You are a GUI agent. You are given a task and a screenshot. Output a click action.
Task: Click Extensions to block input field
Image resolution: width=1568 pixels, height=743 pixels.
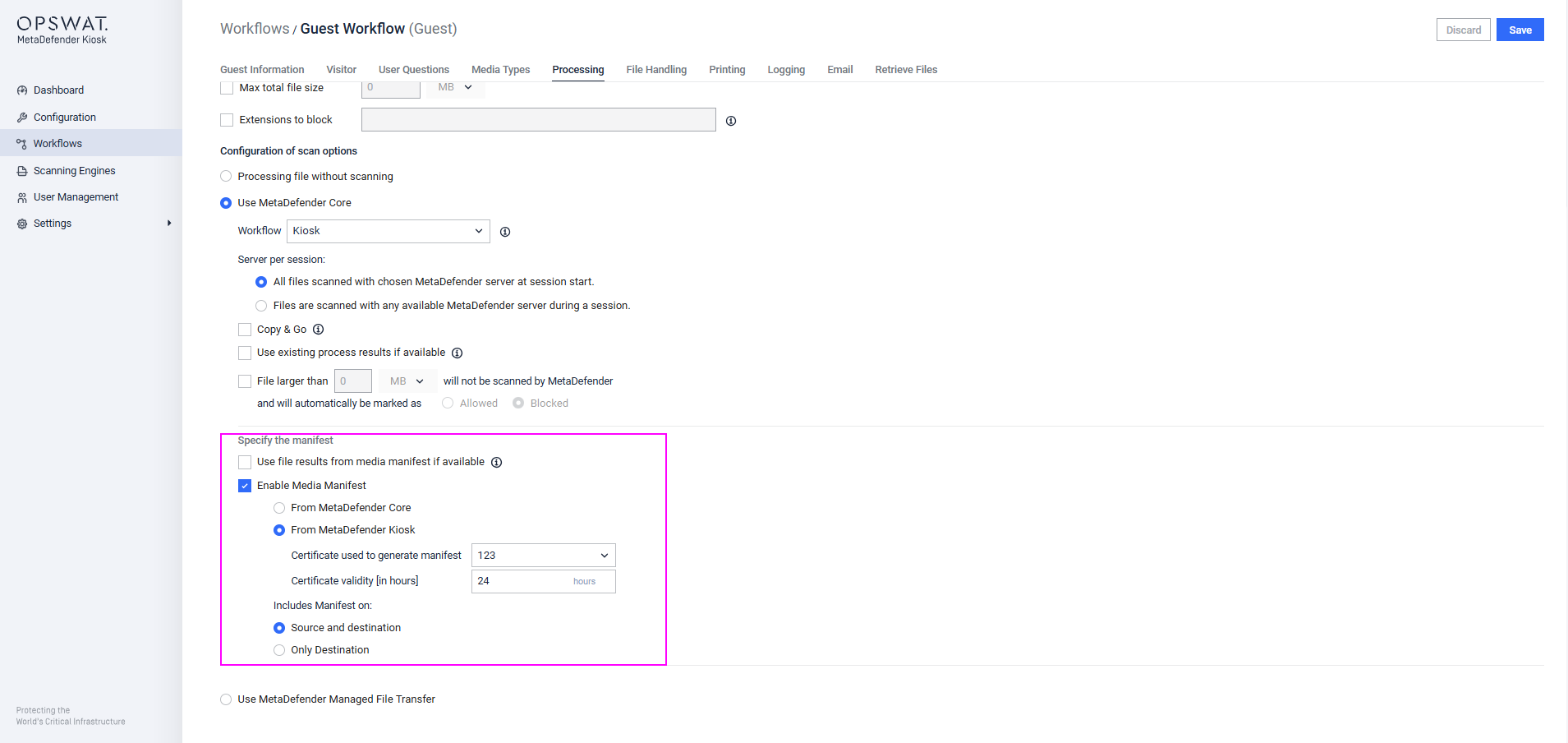coord(539,120)
